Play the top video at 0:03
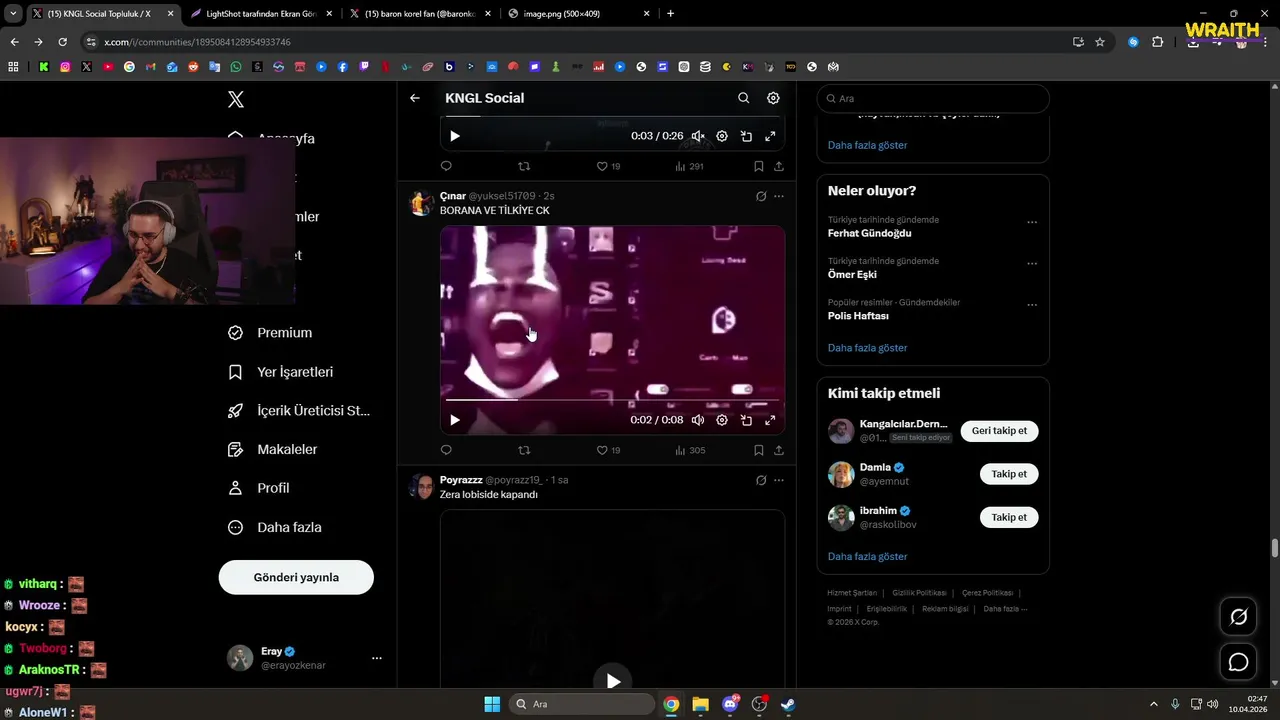This screenshot has height=720, width=1280. (455, 136)
